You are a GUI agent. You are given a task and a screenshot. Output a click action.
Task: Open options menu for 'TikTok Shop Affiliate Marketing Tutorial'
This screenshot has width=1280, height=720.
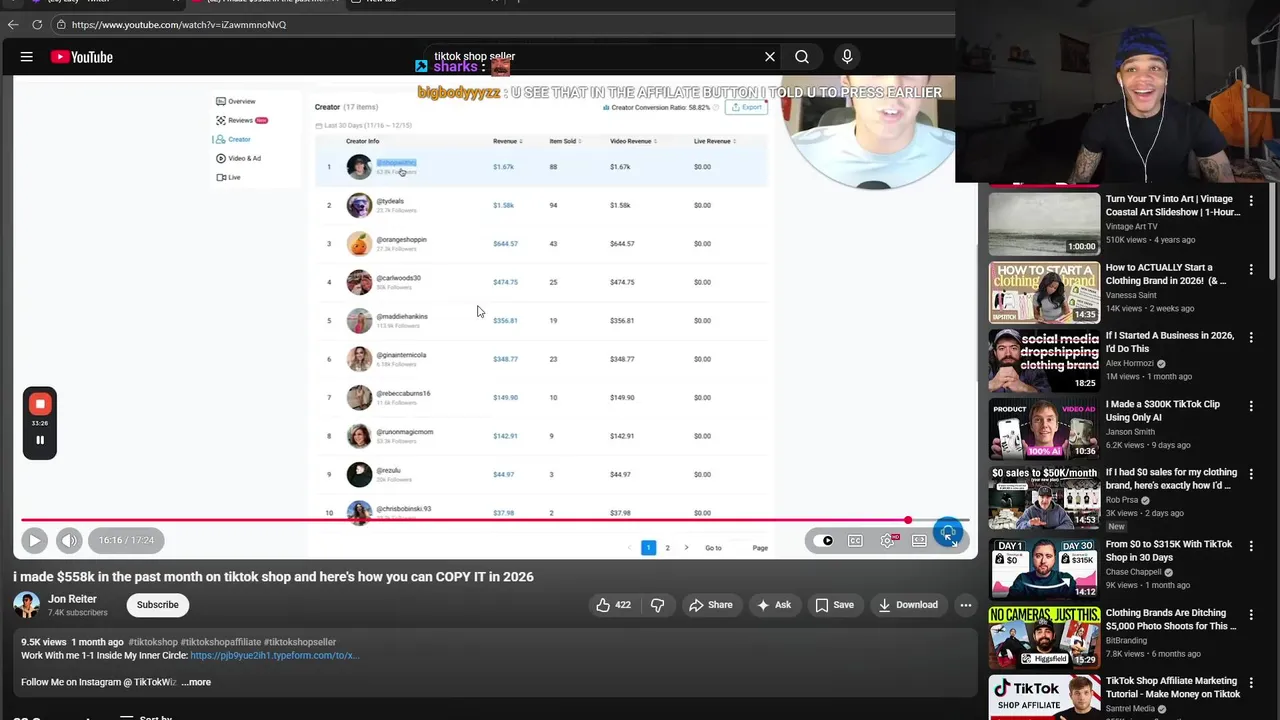[x=1251, y=683]
